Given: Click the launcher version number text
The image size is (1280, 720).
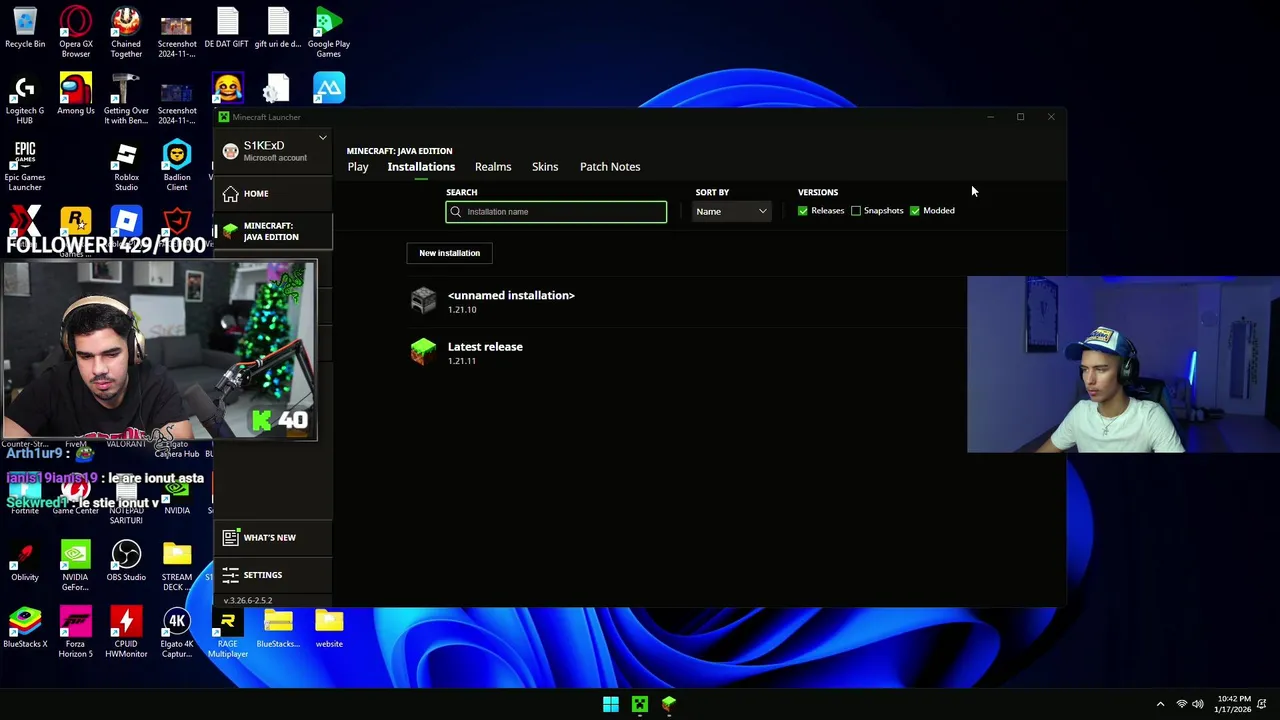Looking at the screenshot, I should 248,601.
